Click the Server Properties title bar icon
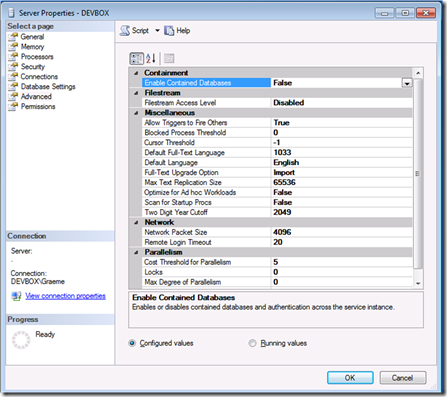Screen dimensions: 447x397 pyautogui.click(x=12, y=13)
